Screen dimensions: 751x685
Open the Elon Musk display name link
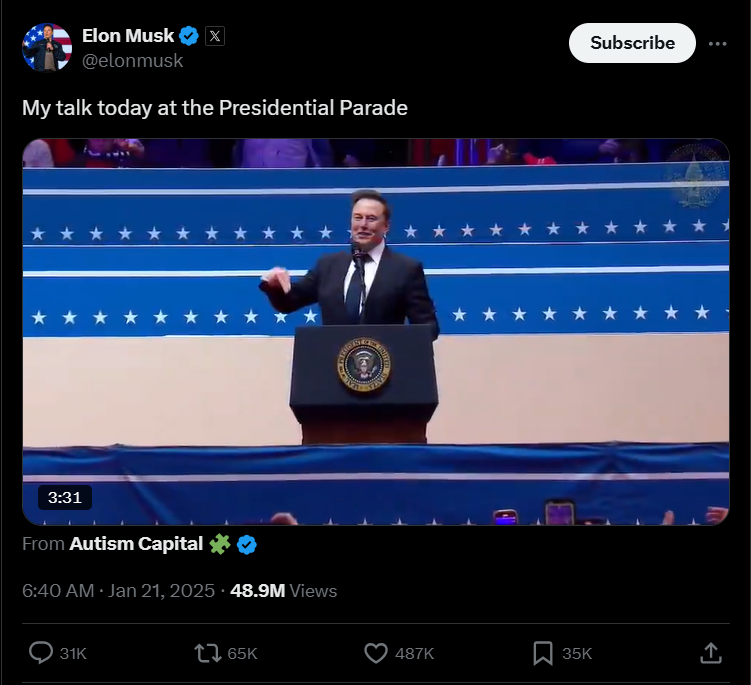coord(126,36)
